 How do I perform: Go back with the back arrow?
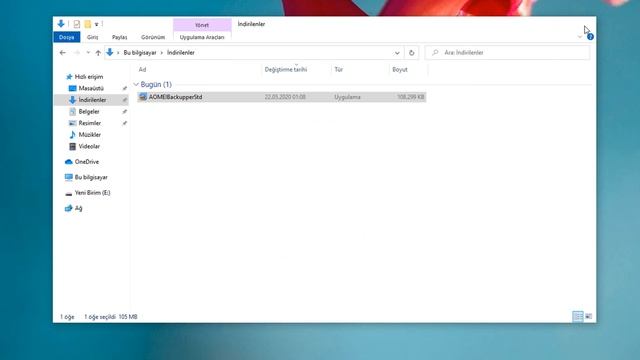coord(62,53)
